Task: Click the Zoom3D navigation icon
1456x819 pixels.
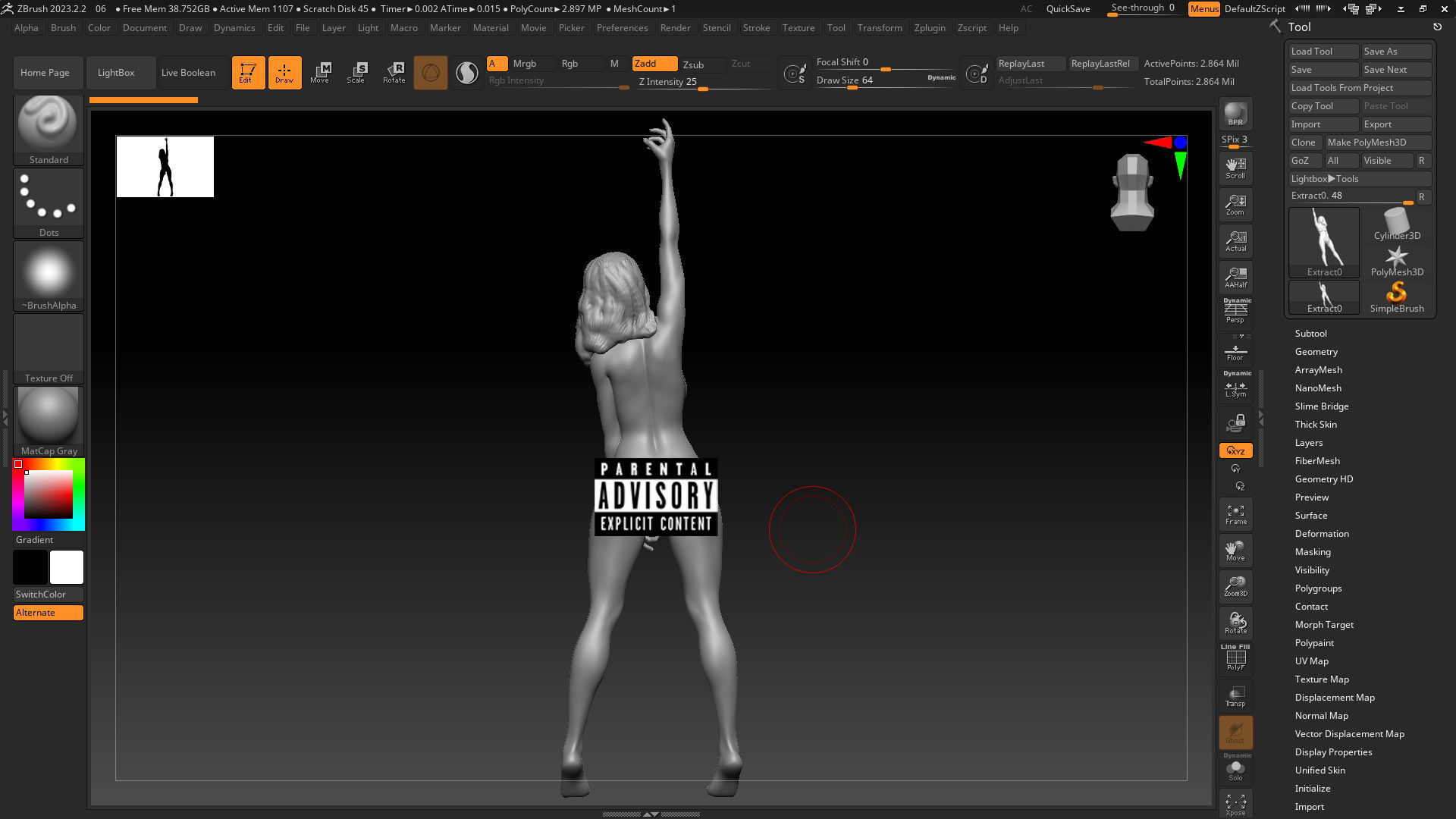Action: 1235,587
